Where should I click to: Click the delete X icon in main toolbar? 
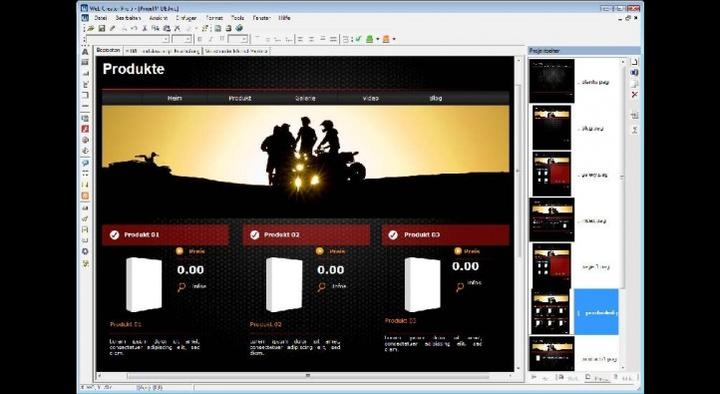point(177,28)
